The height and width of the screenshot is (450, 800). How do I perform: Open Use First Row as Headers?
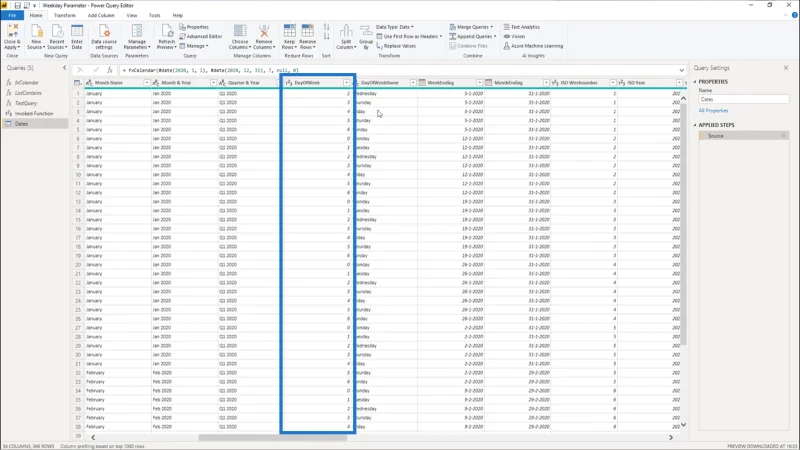[409, 36]
